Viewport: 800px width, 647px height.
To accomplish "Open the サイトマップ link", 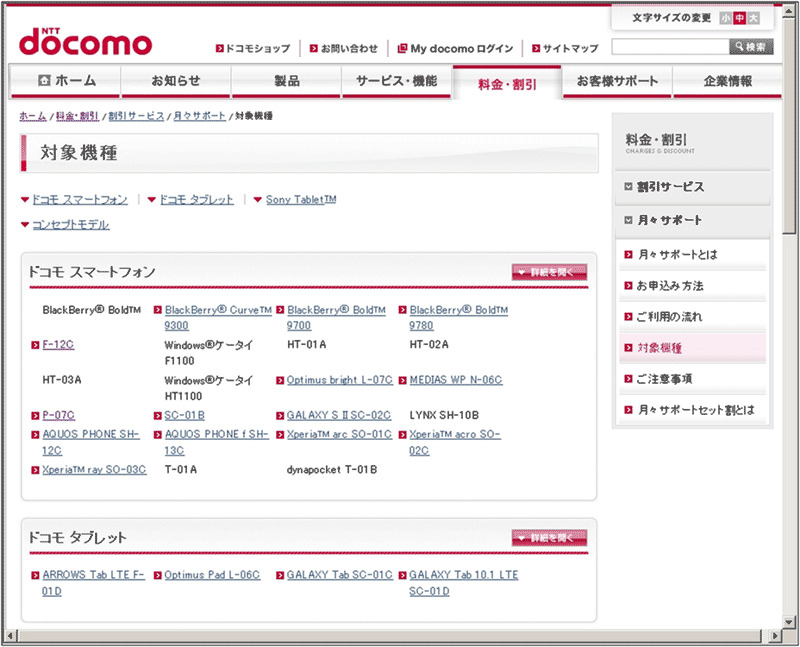I will [565, 48].
